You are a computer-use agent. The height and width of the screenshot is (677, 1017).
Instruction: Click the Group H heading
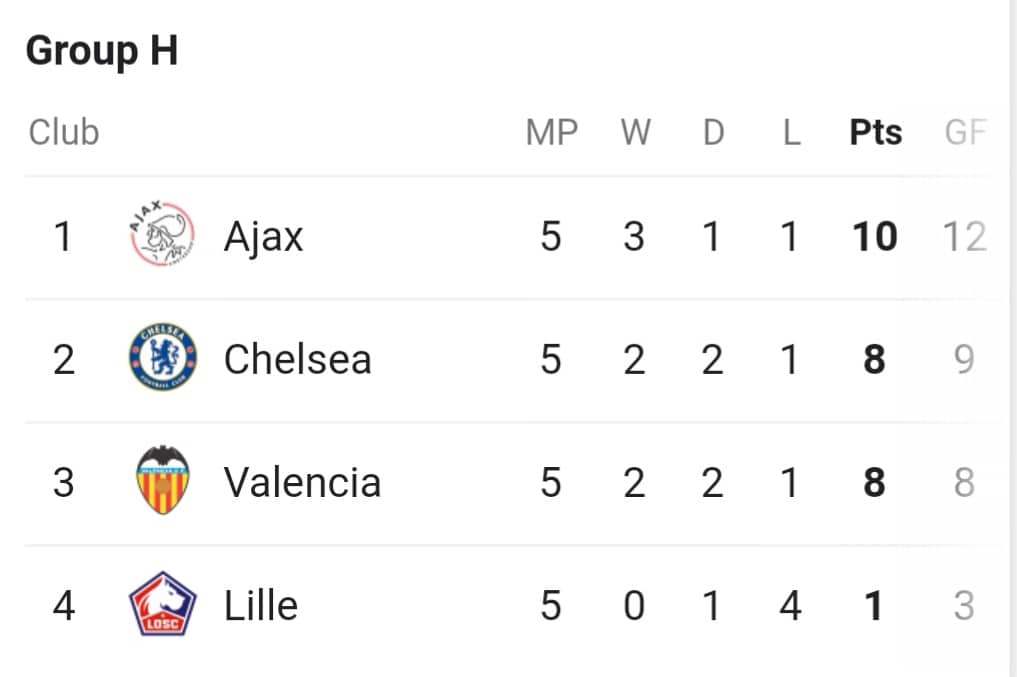[102, 51]
